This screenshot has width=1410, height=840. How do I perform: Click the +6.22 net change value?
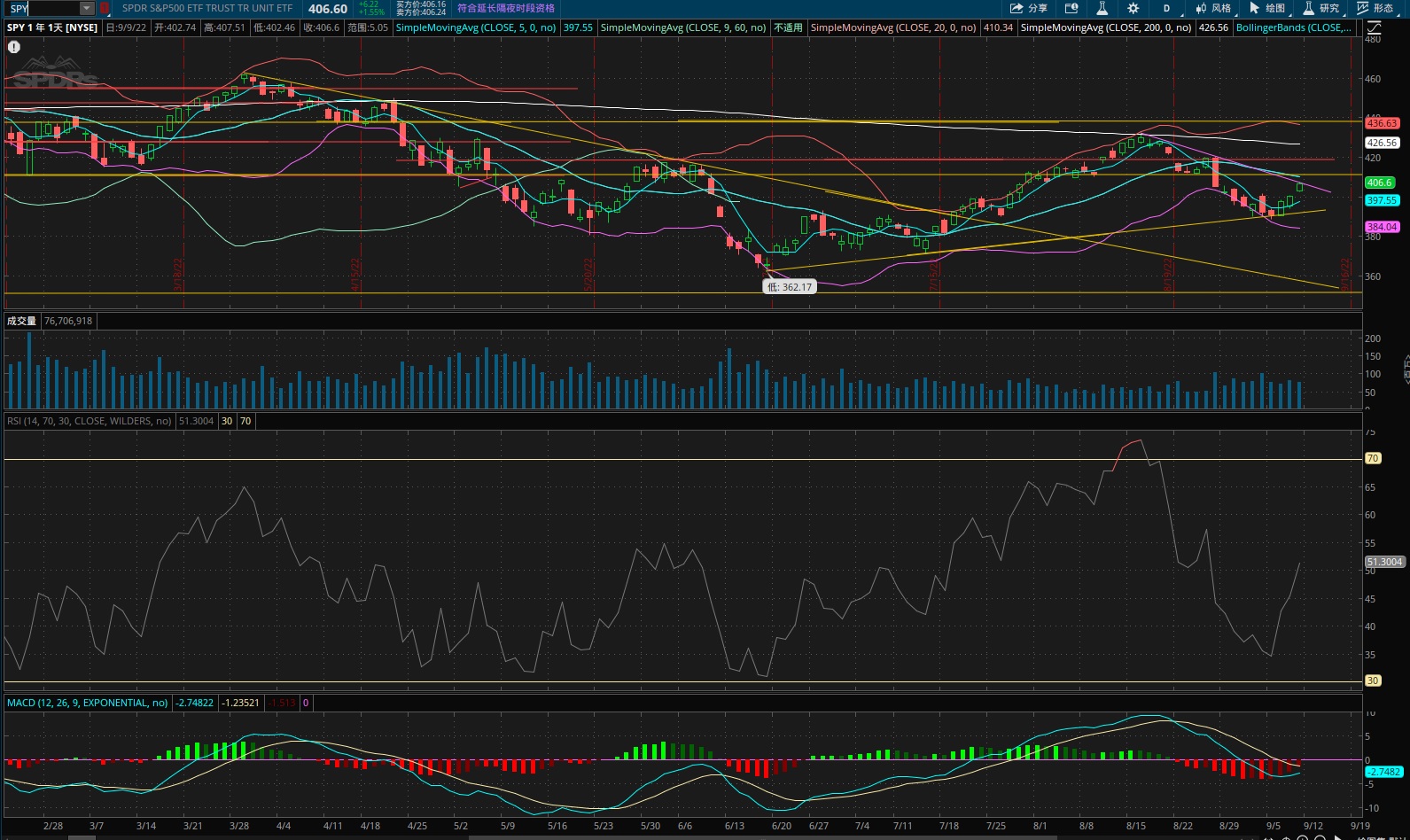tap(368, 4)
